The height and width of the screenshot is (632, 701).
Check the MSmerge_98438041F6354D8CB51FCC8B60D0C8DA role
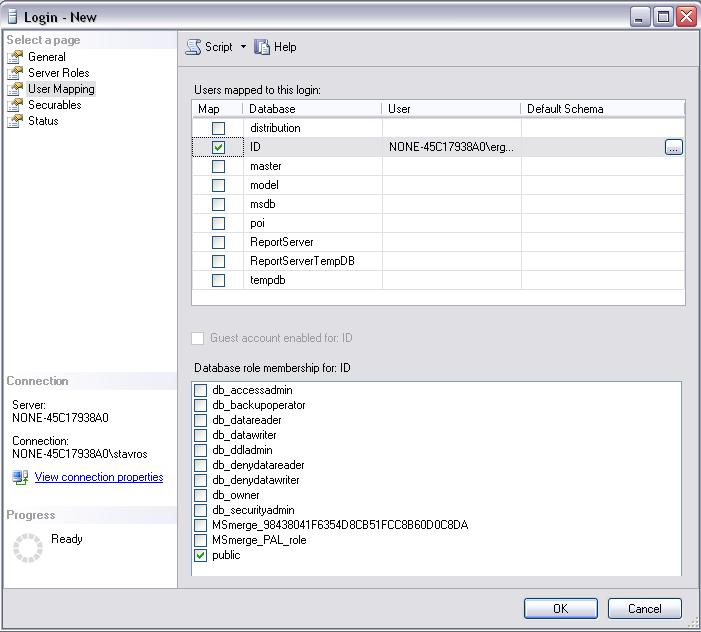click(x=200, y=525)
